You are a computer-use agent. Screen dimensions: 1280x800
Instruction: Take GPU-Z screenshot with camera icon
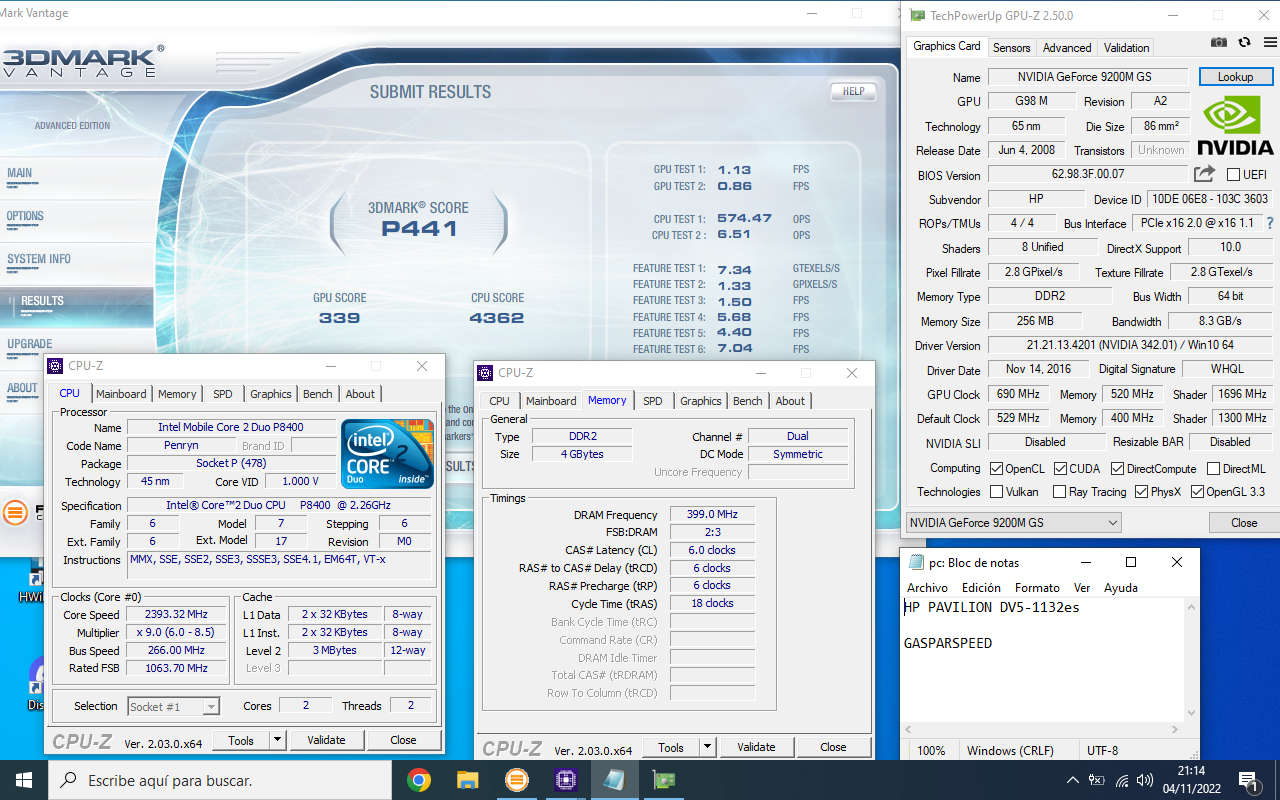click(x=1218, y=42)
